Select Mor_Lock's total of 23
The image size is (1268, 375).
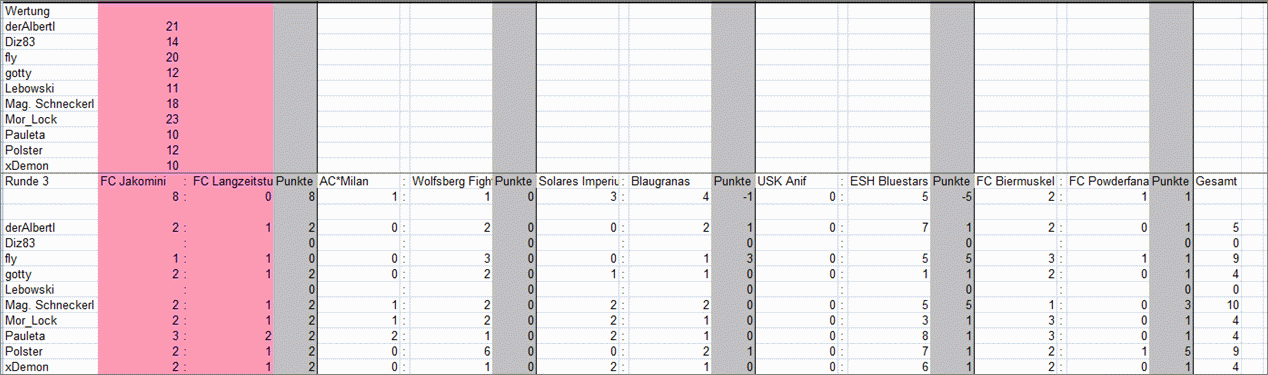pos(172,119)
